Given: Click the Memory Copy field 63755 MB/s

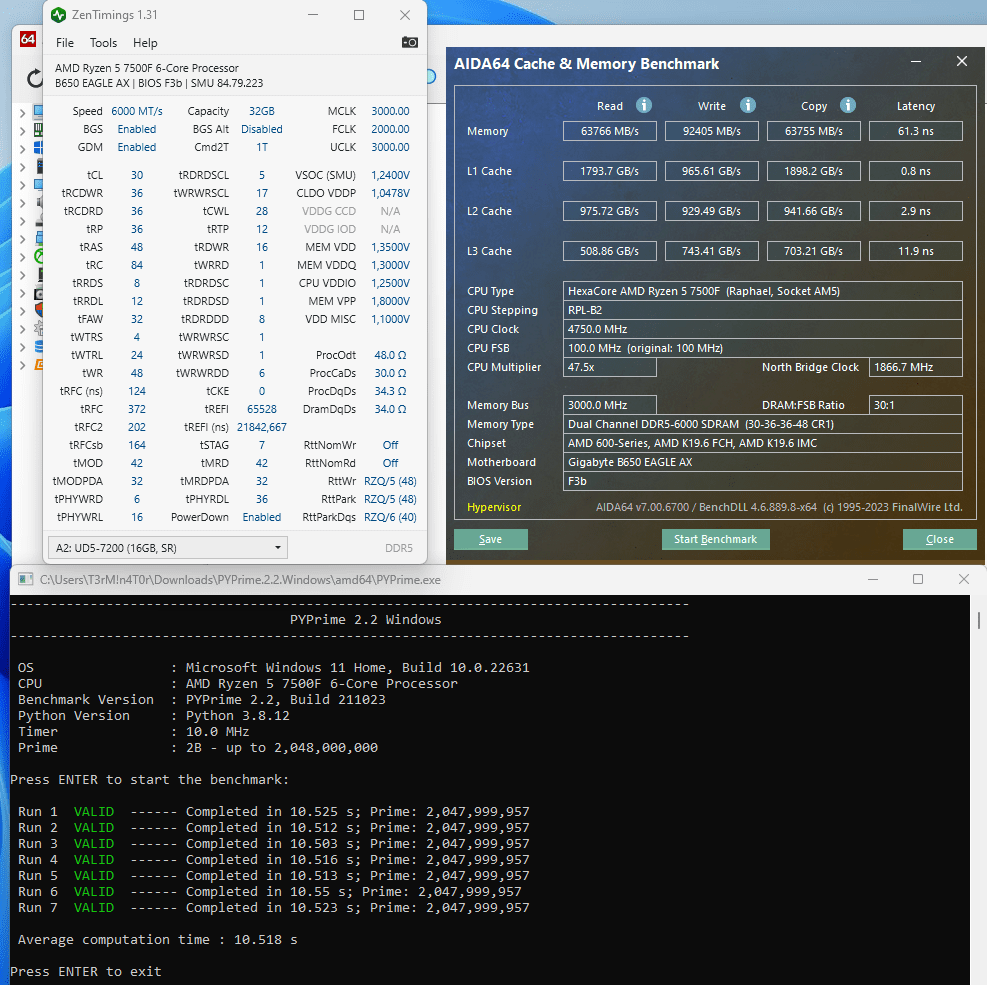Looking at the screenshot, I should (813, 131).
